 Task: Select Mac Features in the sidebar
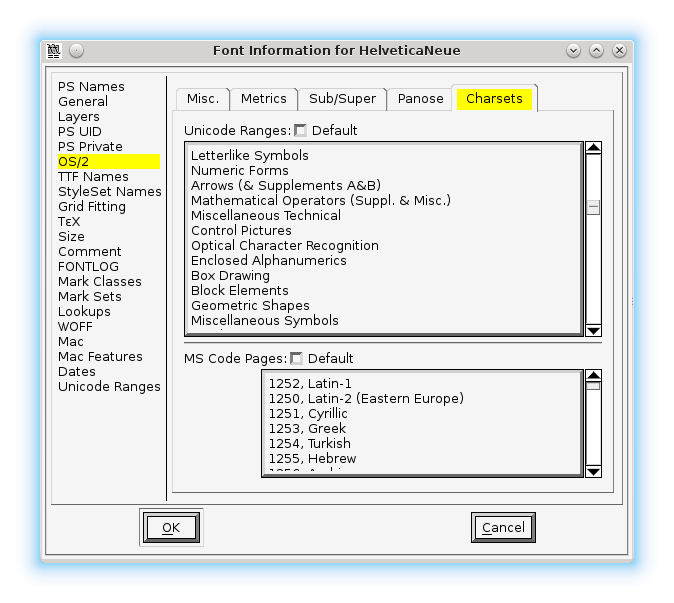point(100,357)
